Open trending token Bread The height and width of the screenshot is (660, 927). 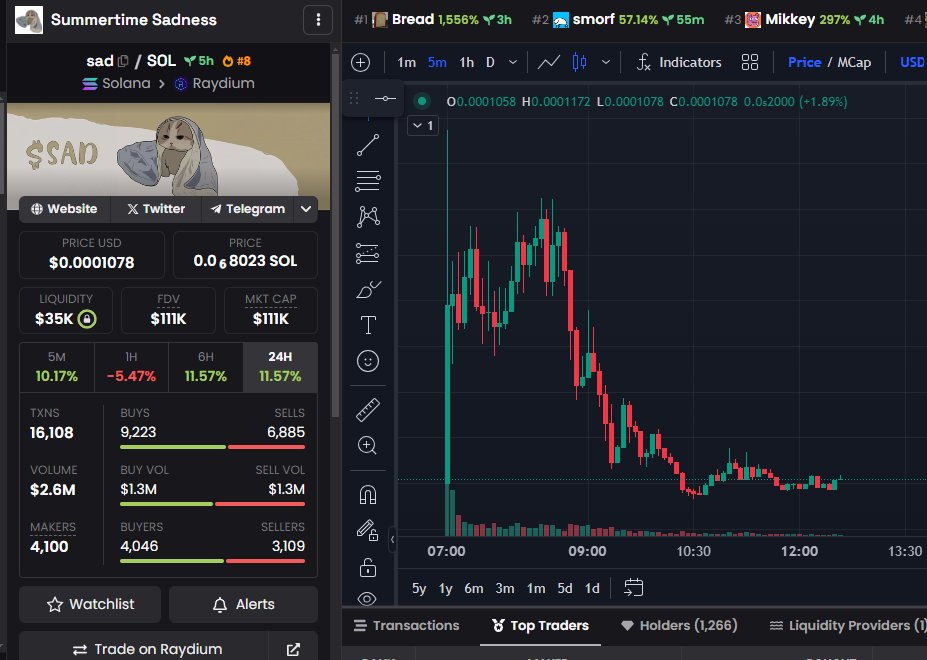click(x=433, y=20)
